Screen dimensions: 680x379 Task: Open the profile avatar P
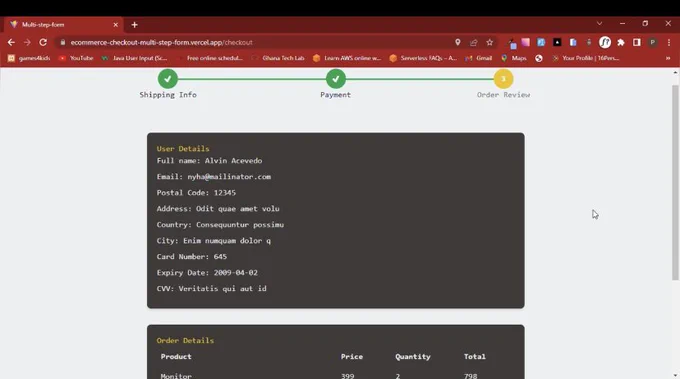tap(652, 42)
